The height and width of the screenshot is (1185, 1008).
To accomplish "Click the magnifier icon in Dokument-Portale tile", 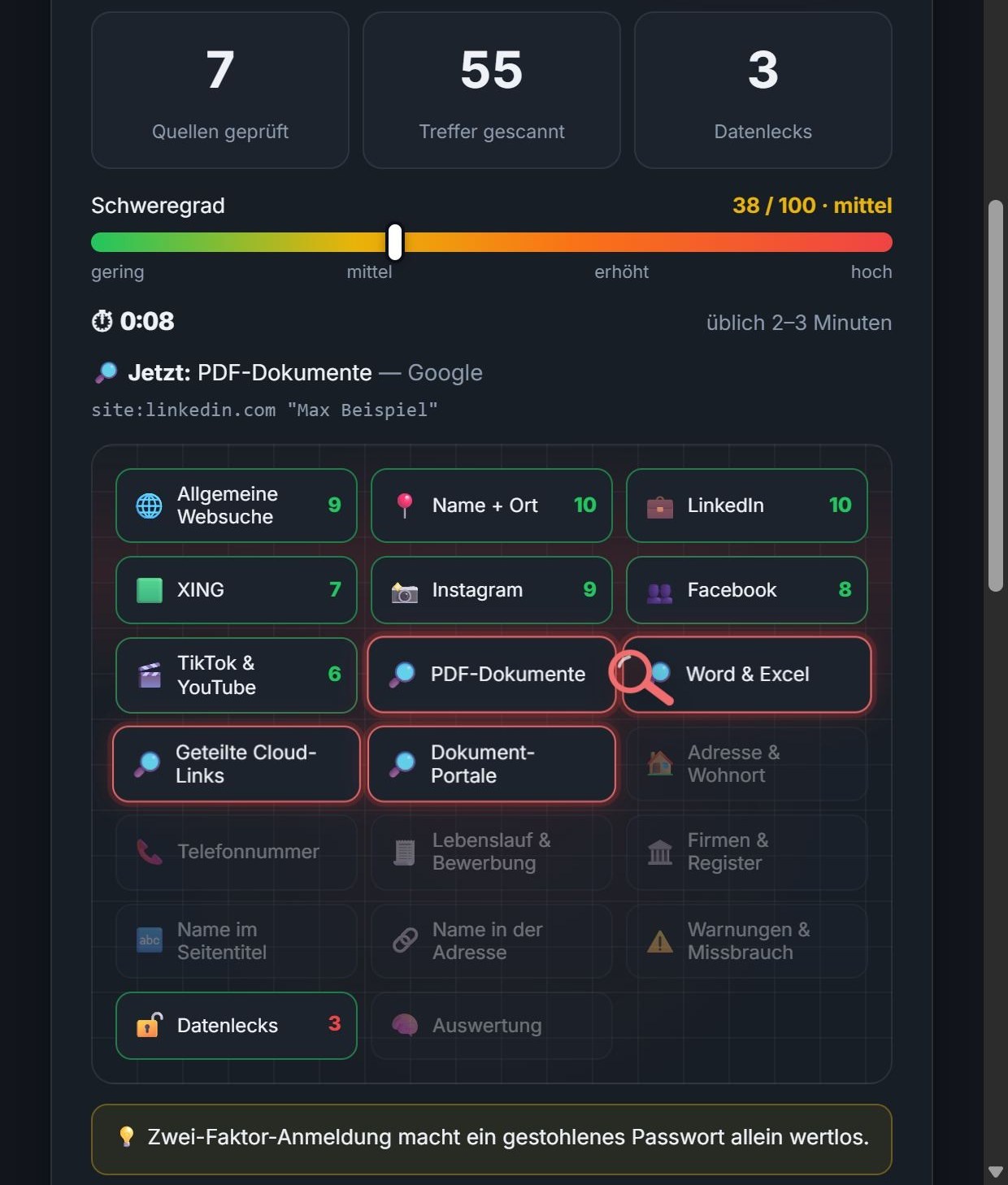I will coord(402,764).
